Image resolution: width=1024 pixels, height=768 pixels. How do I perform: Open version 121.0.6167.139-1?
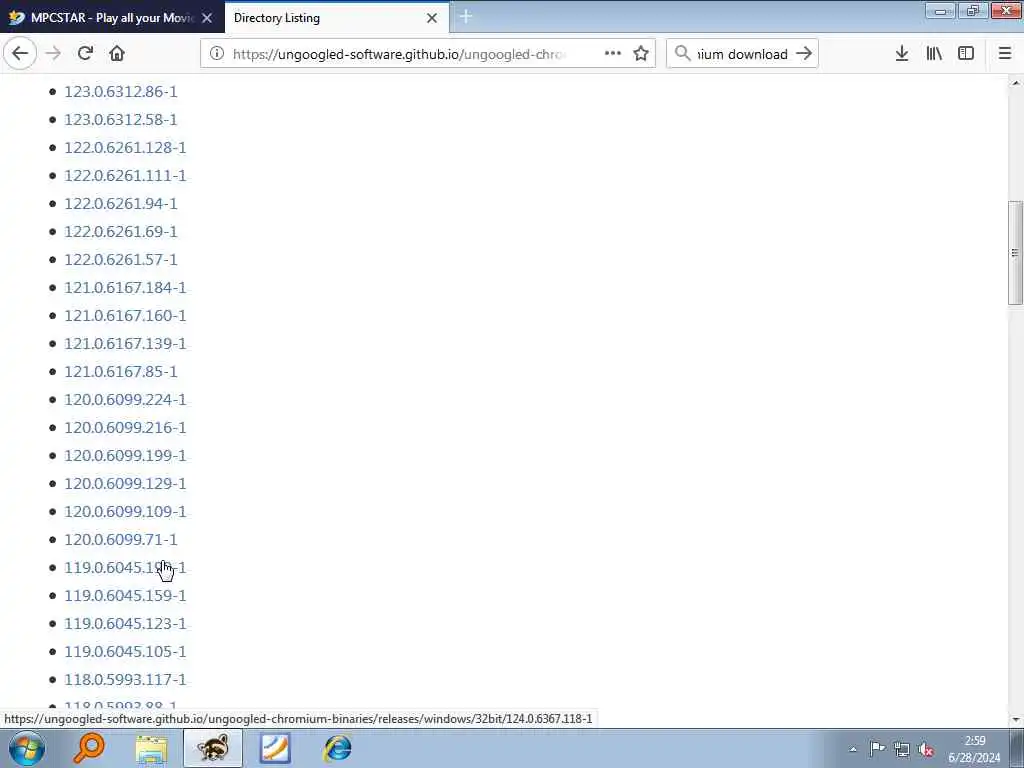pos(125,344)
